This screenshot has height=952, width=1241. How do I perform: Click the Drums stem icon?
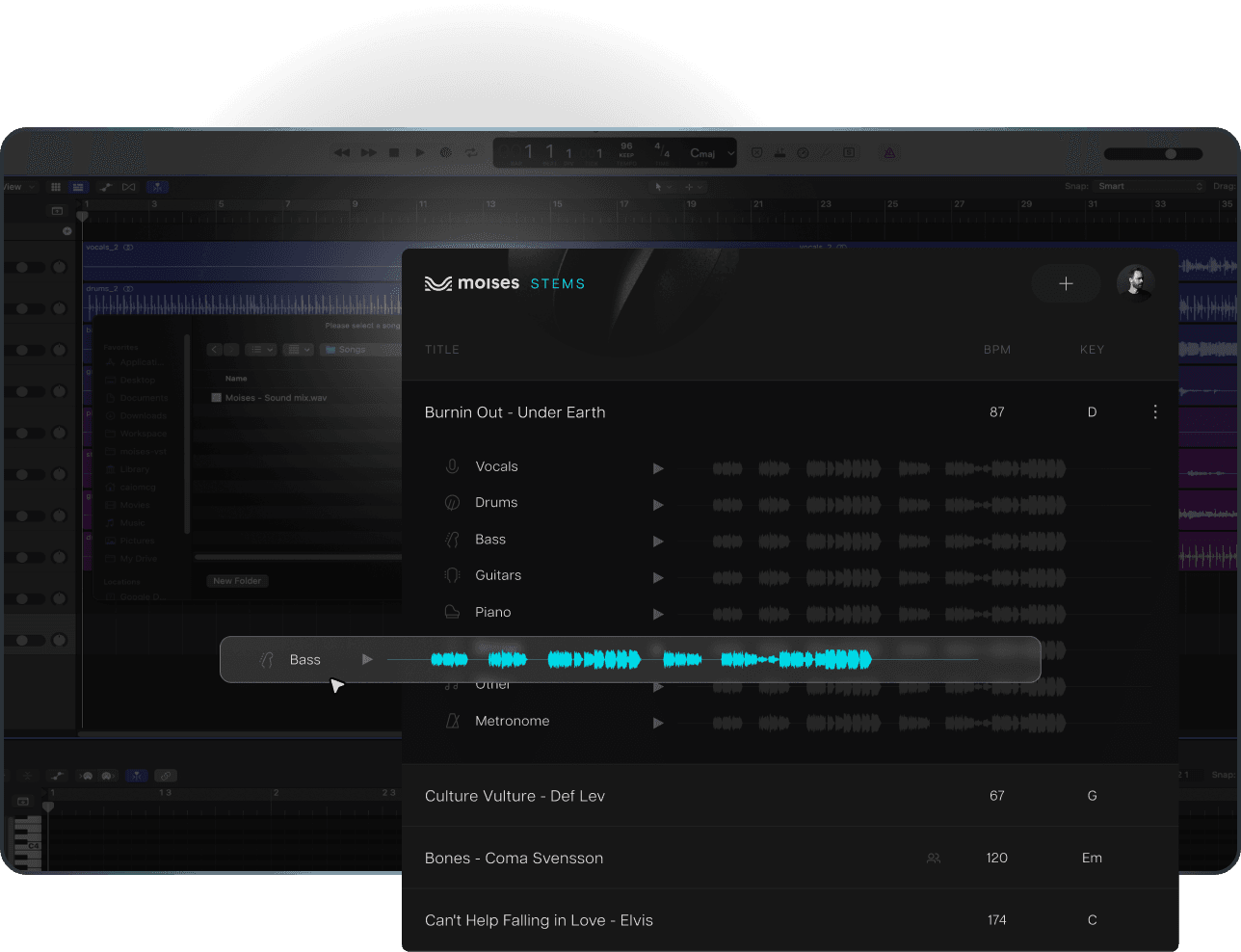tap(452, 503)
